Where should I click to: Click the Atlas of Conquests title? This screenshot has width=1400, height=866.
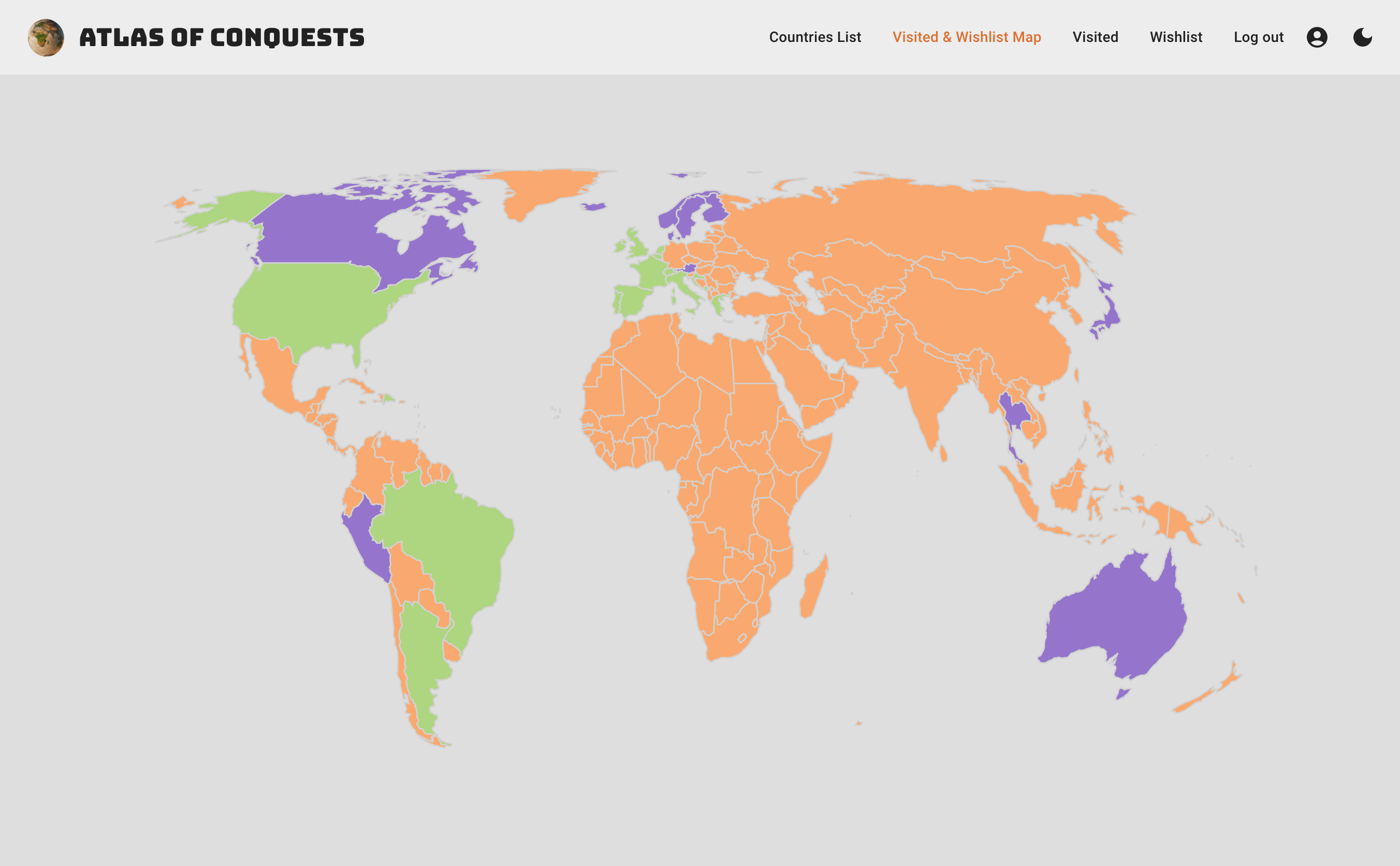(x=222, y=37)
